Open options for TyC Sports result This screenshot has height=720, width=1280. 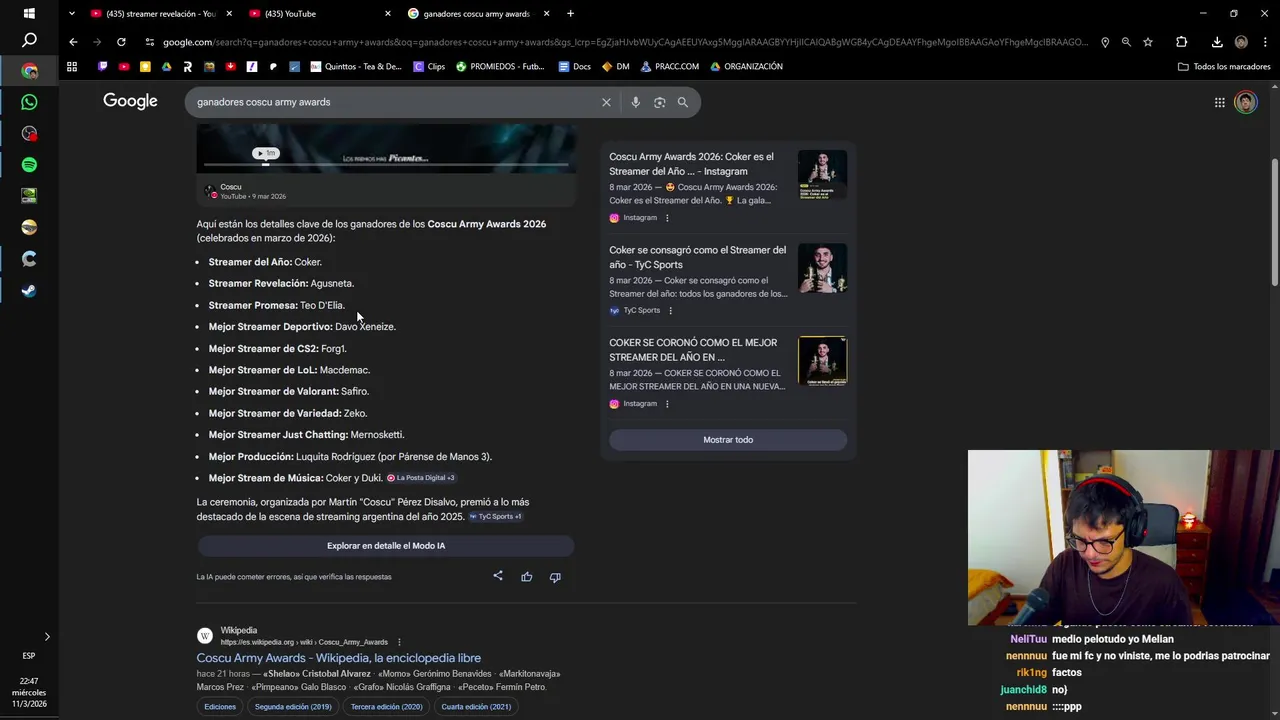pos(670,311)
